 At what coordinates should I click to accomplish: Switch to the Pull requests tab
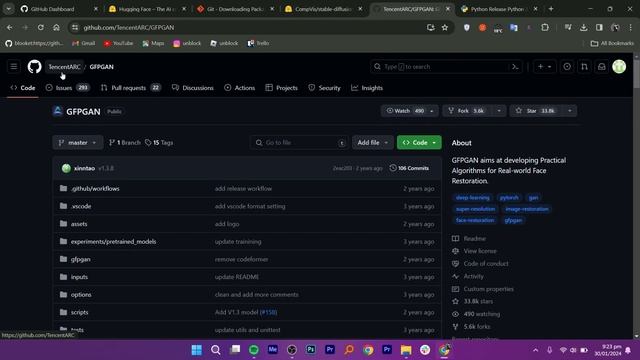tap(131, 88)
